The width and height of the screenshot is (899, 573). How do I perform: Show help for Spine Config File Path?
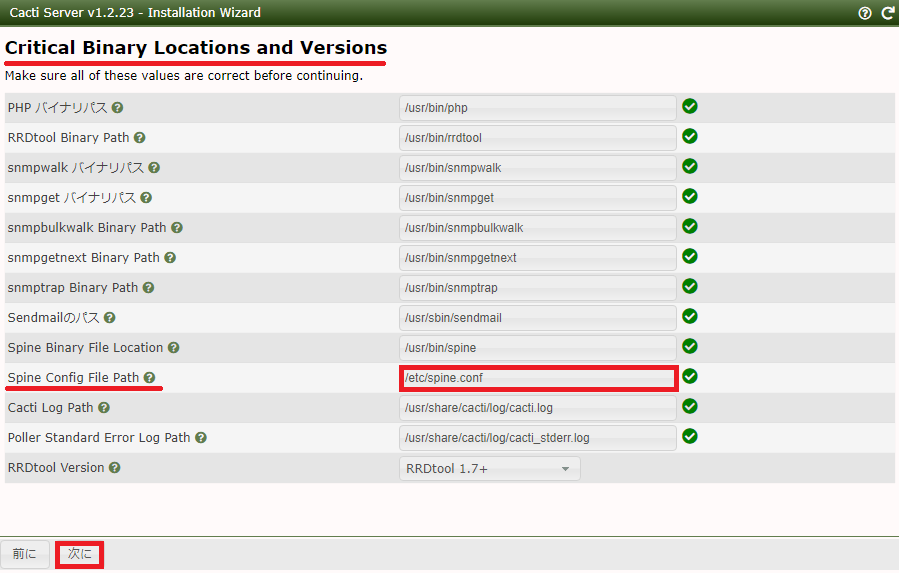click(x=149, y=377)
